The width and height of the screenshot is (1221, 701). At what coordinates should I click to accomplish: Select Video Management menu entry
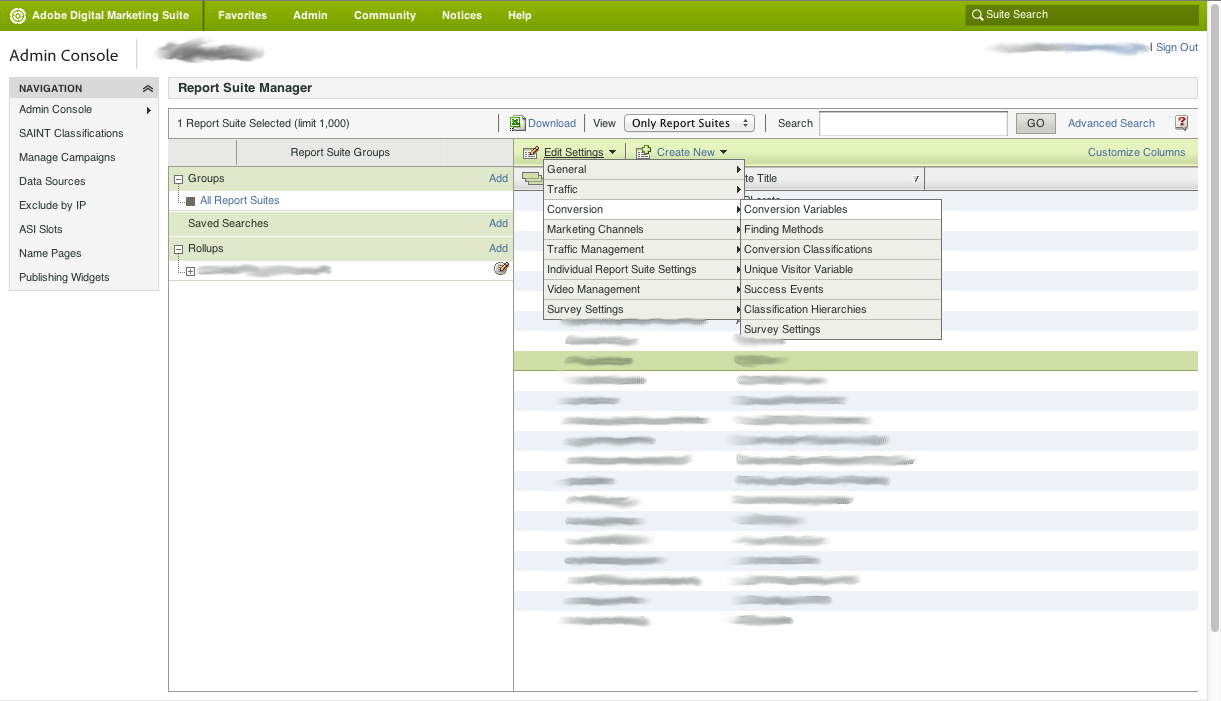pyautogui.click(x=642, y=289)
